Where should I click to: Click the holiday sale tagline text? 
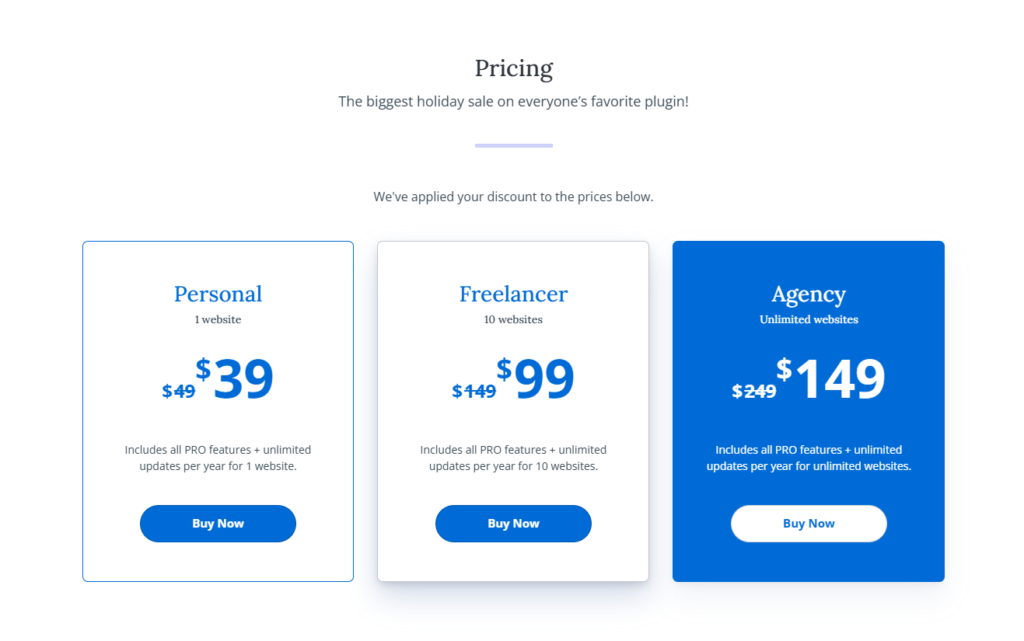(x=513, y=101)
